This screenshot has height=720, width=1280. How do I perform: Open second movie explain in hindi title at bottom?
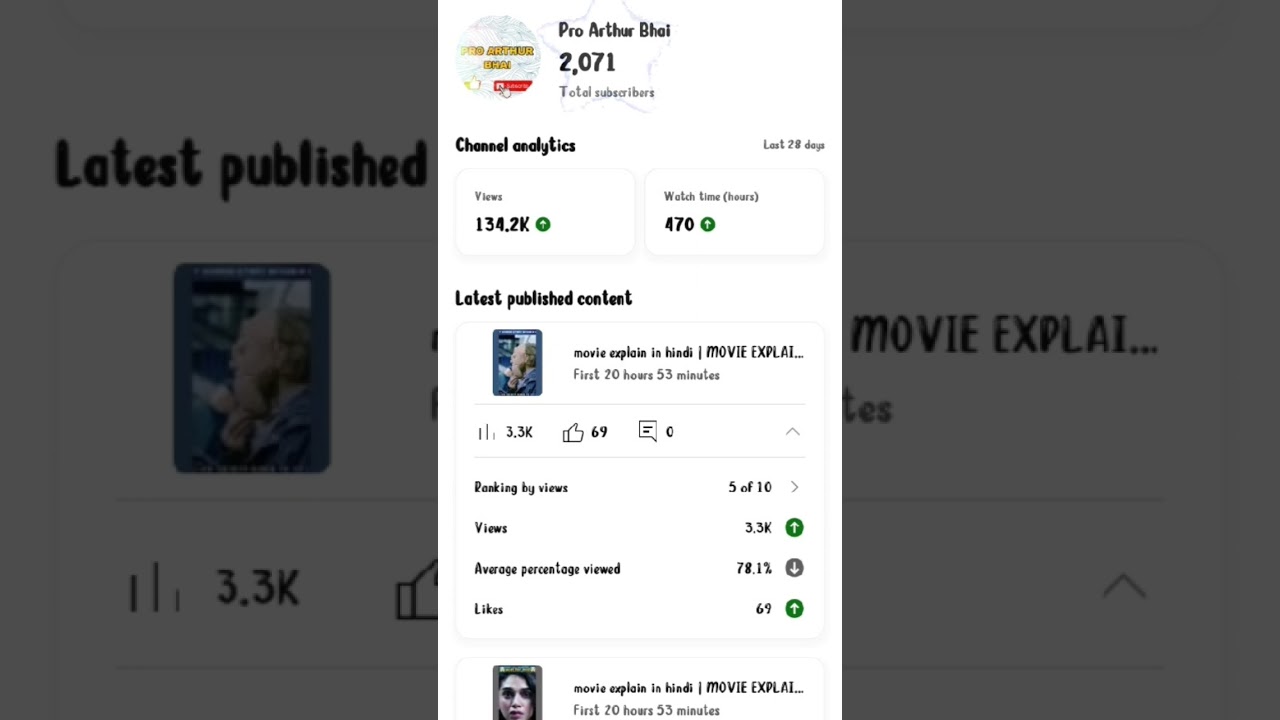688,688
